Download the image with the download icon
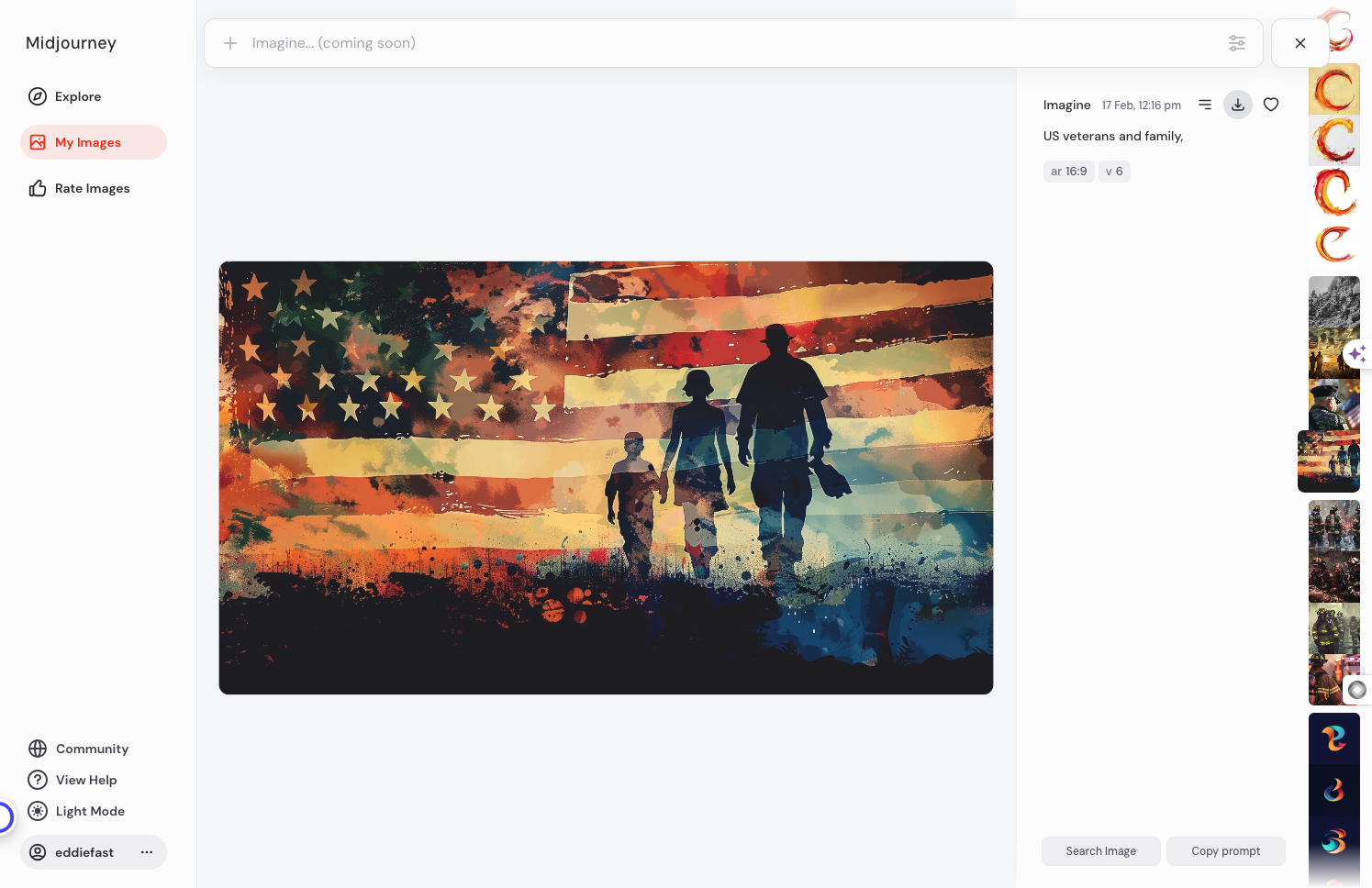1372x888 pixels. pyautogui.click(x=1238, y=105)
